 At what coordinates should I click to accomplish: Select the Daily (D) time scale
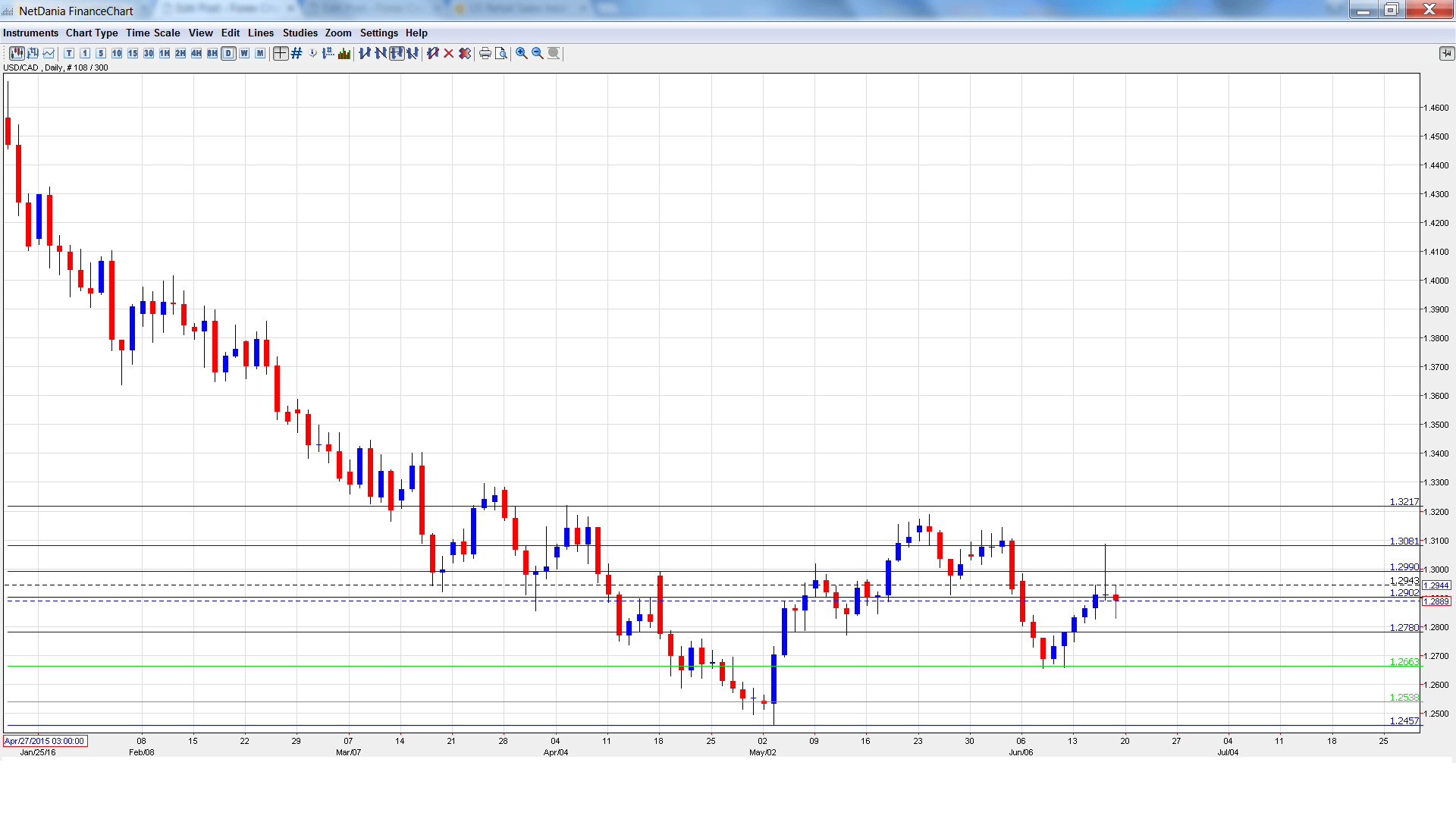228,53
